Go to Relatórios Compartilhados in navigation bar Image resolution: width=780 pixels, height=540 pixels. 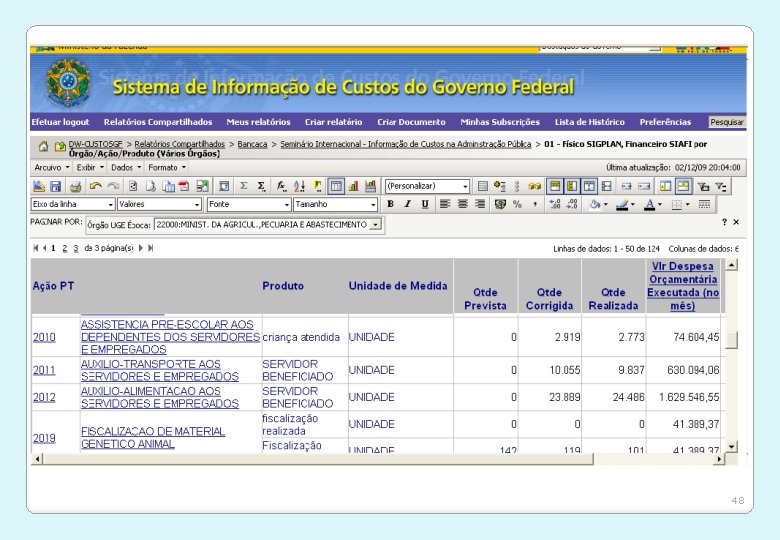(158, 122)
